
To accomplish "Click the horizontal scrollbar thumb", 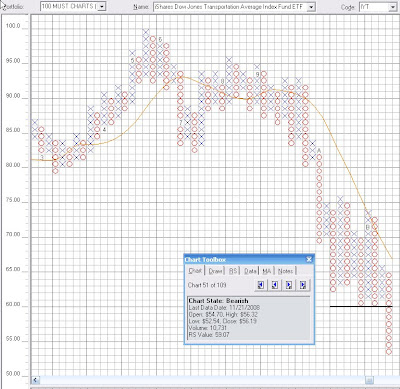I will (369, 380).
